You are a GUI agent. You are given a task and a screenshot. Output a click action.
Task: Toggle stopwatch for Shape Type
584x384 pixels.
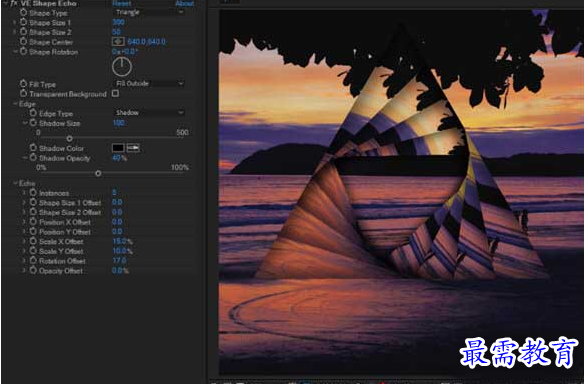coord(23,12)
